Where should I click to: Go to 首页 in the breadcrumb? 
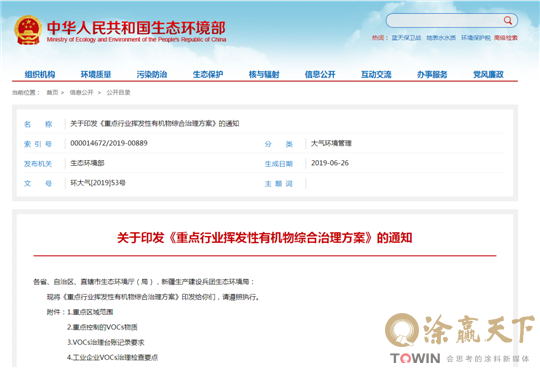pyautogui.click(x=52, y=93)
